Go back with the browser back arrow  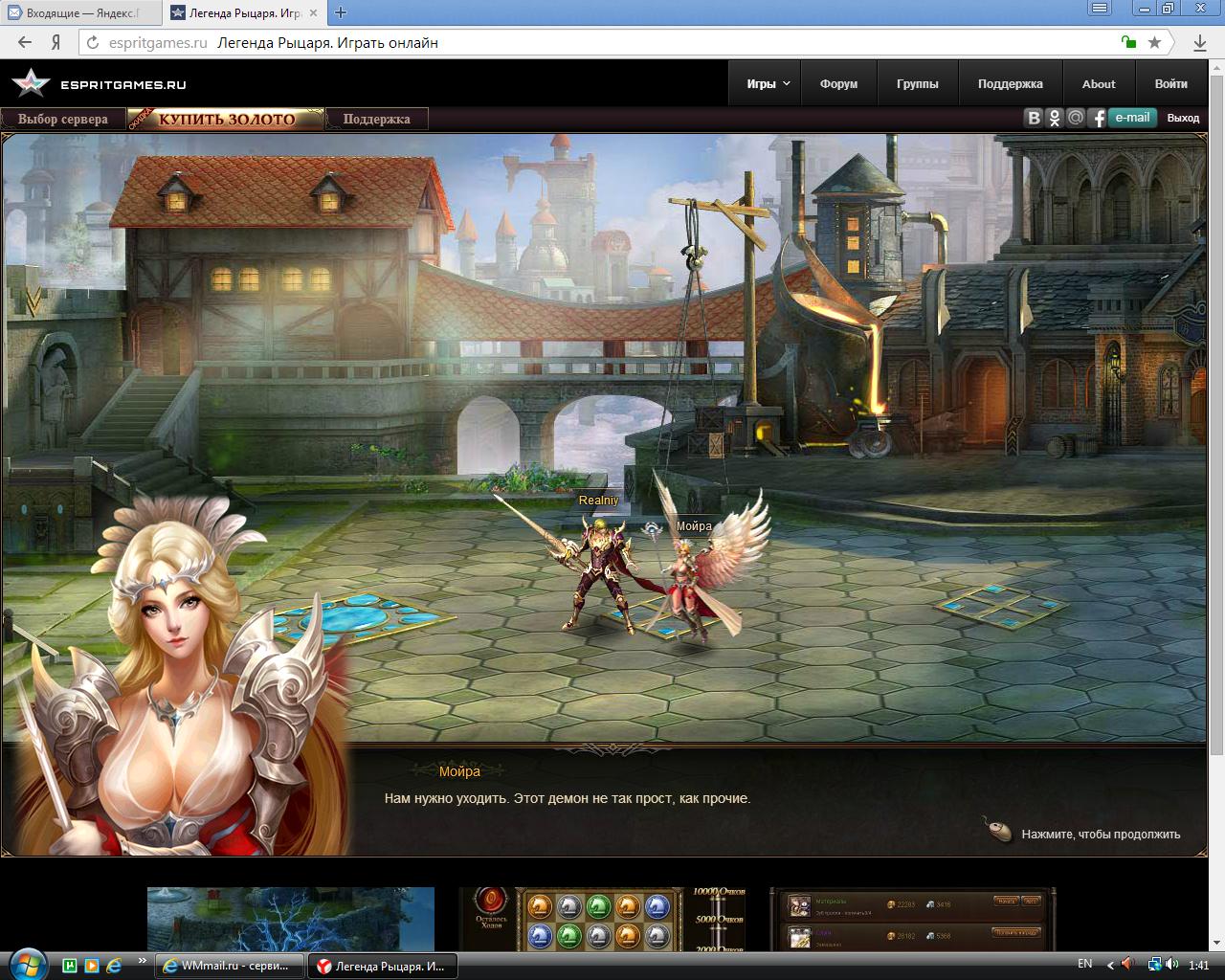coord(25,42)
